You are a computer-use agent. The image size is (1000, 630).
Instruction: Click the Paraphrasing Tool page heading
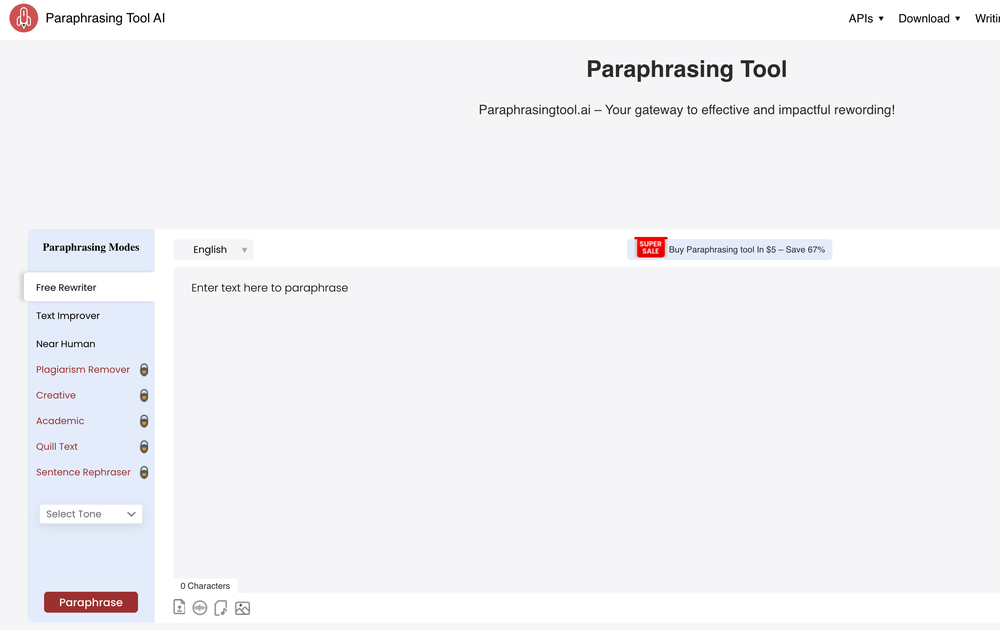point(687,69)
